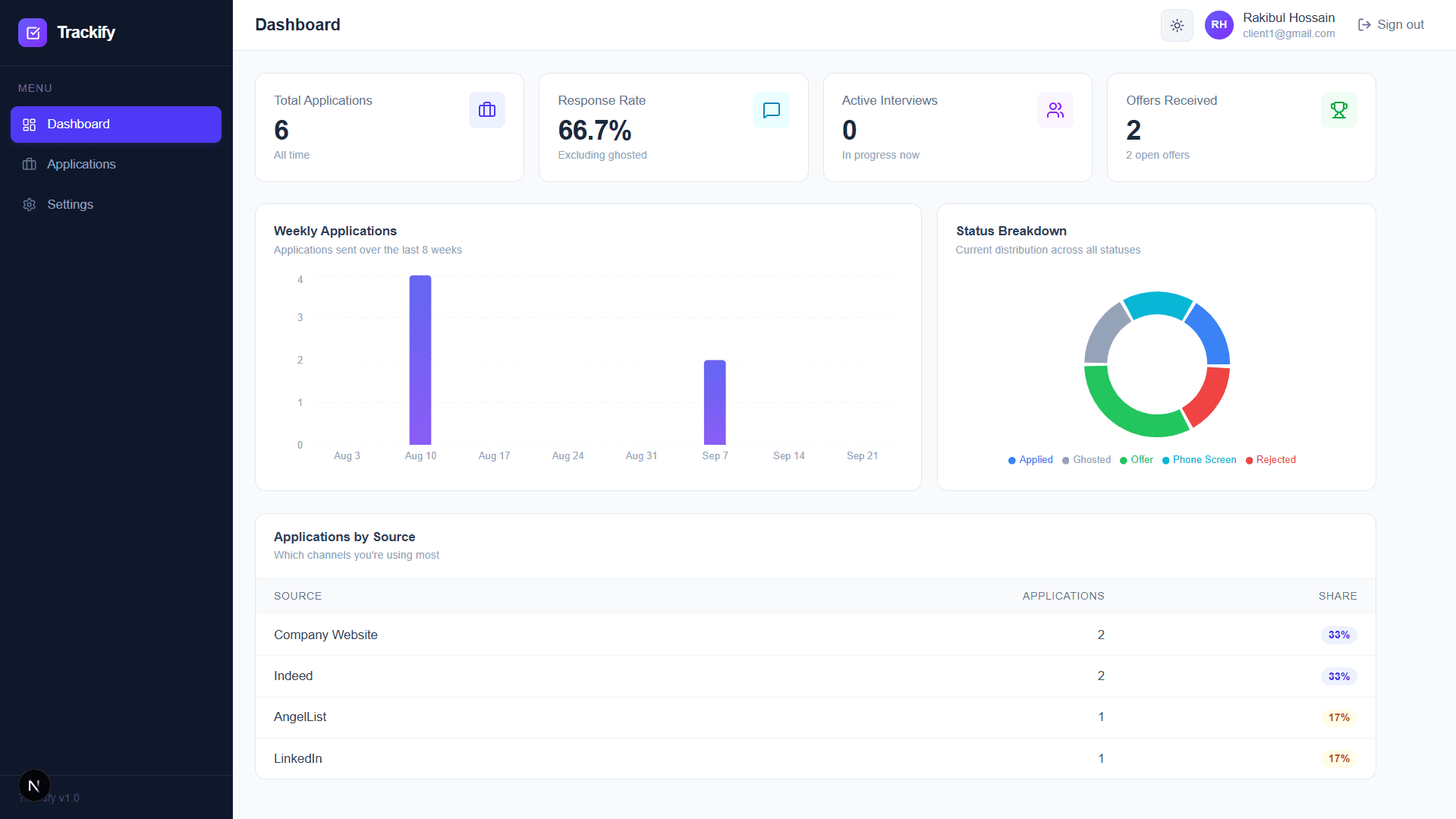Click the blue Applied donut segment

point(1212,334)
